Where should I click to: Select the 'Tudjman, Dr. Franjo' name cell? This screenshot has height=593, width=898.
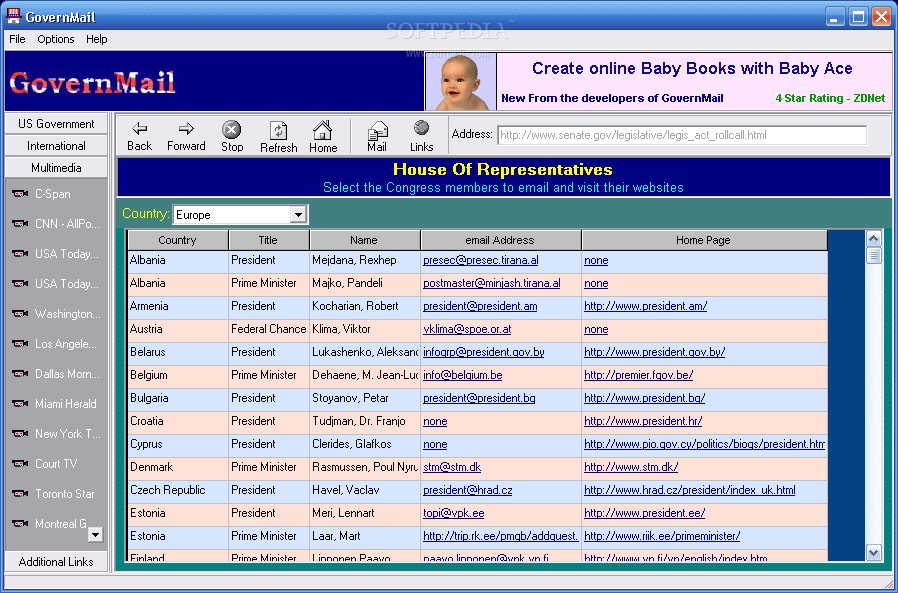(365, 421)
